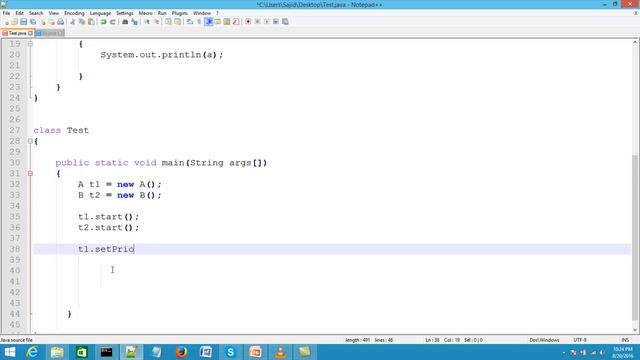Place cursor after t1.setPrio text
This screenshot has height=360, width=640.
tap(134, 249)
